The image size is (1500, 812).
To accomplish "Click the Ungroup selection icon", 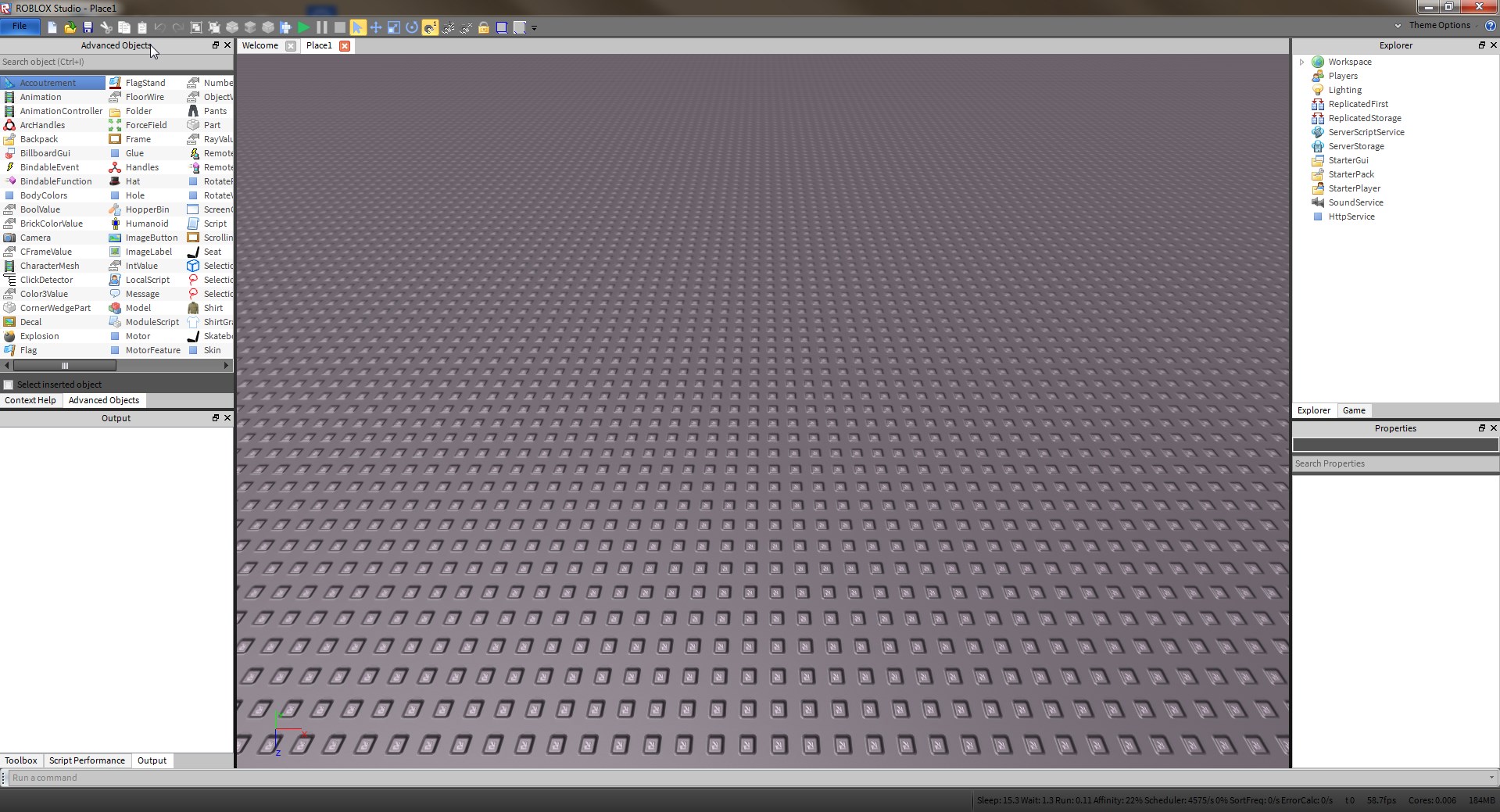I will tap(214, 27).
